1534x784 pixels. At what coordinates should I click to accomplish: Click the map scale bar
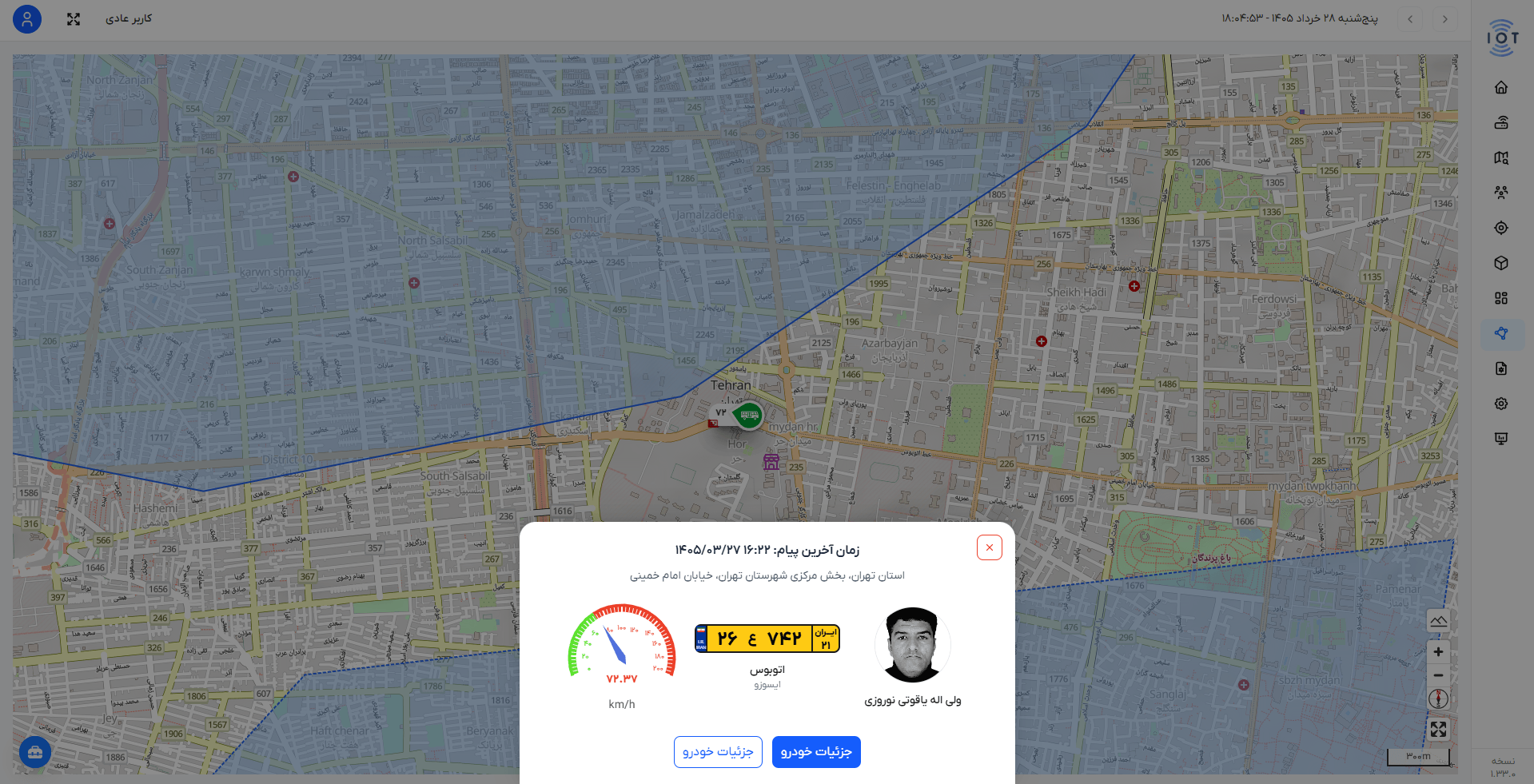point(1419,757)
